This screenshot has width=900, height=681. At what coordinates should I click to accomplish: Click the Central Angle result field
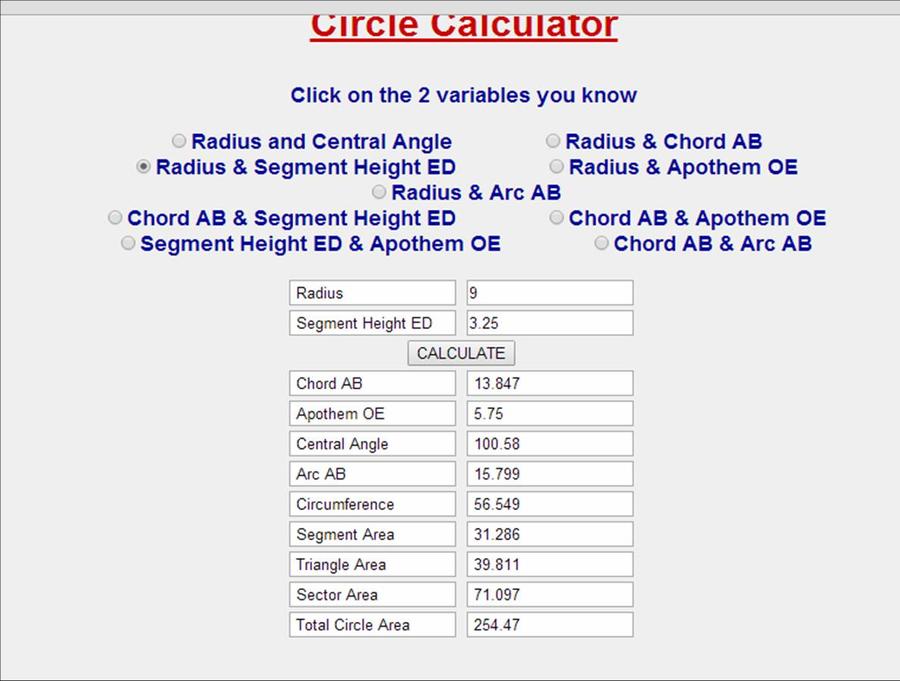[549, 444]
